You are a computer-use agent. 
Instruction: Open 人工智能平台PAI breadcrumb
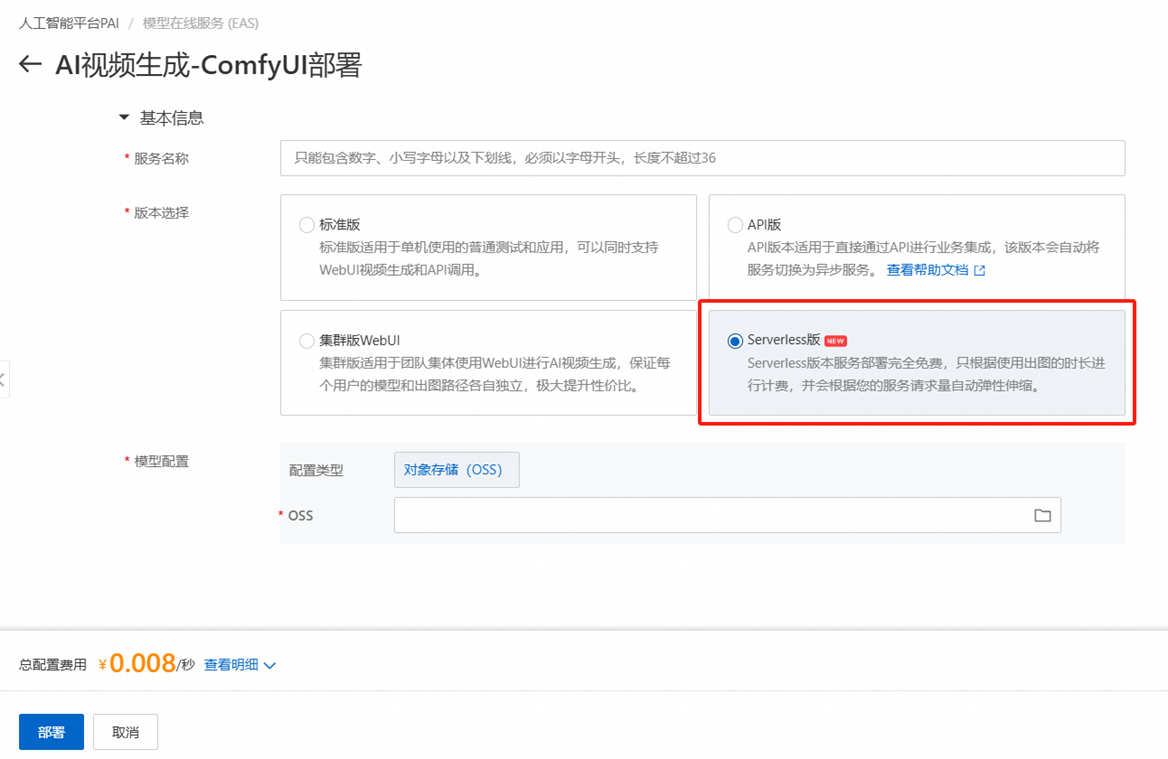[x=69, y=23]
